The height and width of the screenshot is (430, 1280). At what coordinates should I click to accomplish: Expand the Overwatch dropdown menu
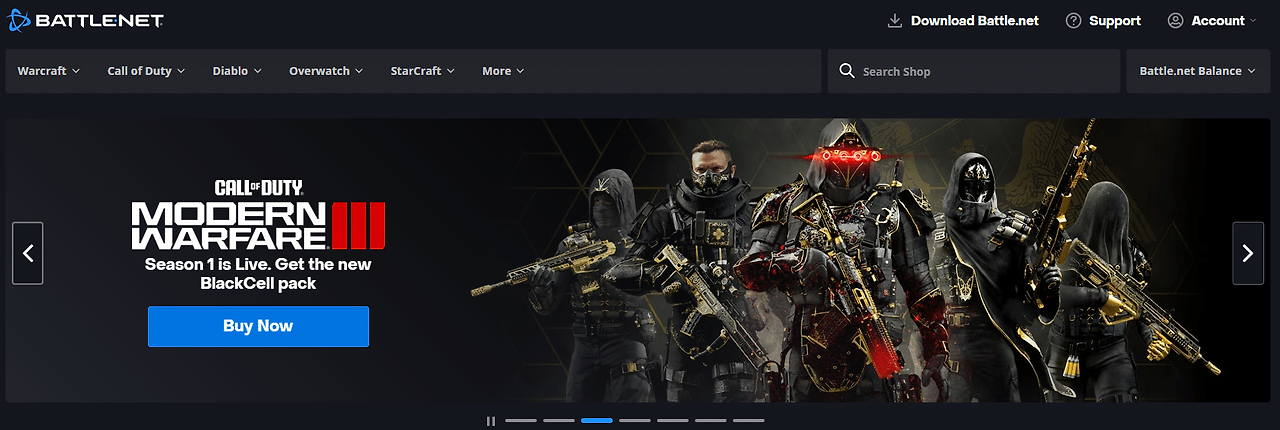click(x=326, y=71)
